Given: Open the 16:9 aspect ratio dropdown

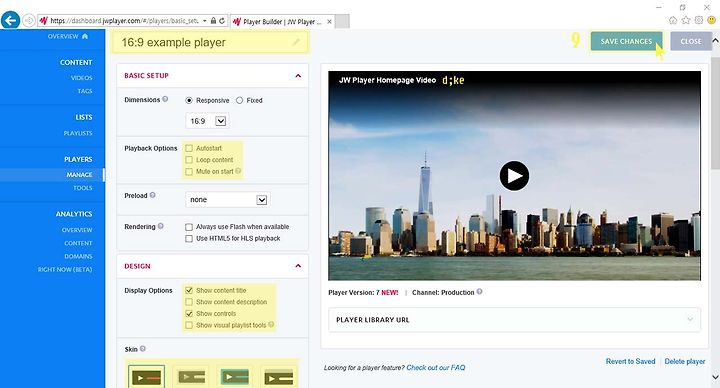Looking at the screenshot, I should (207, 121).
